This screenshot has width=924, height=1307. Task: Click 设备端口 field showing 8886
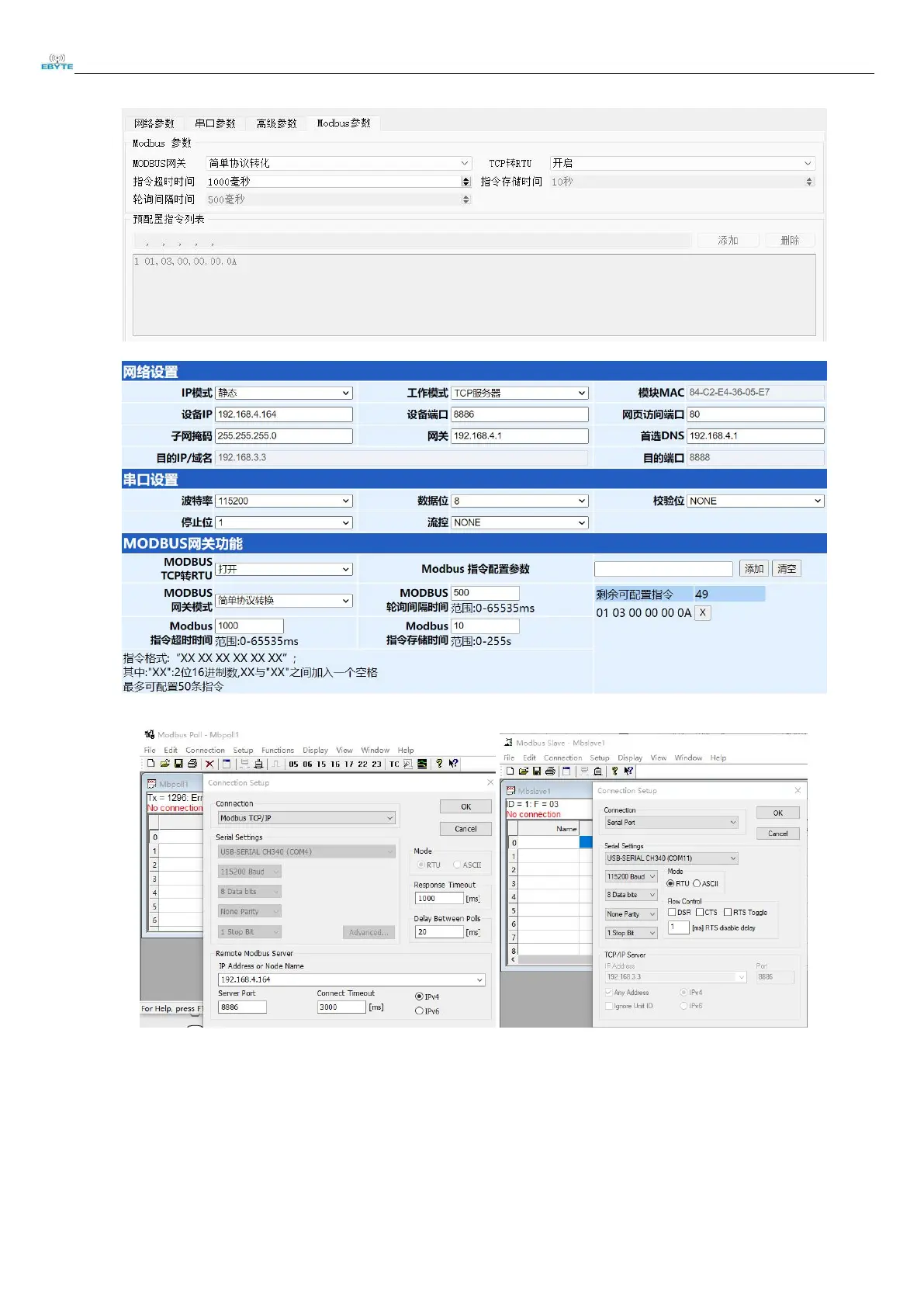coord(520,414)
